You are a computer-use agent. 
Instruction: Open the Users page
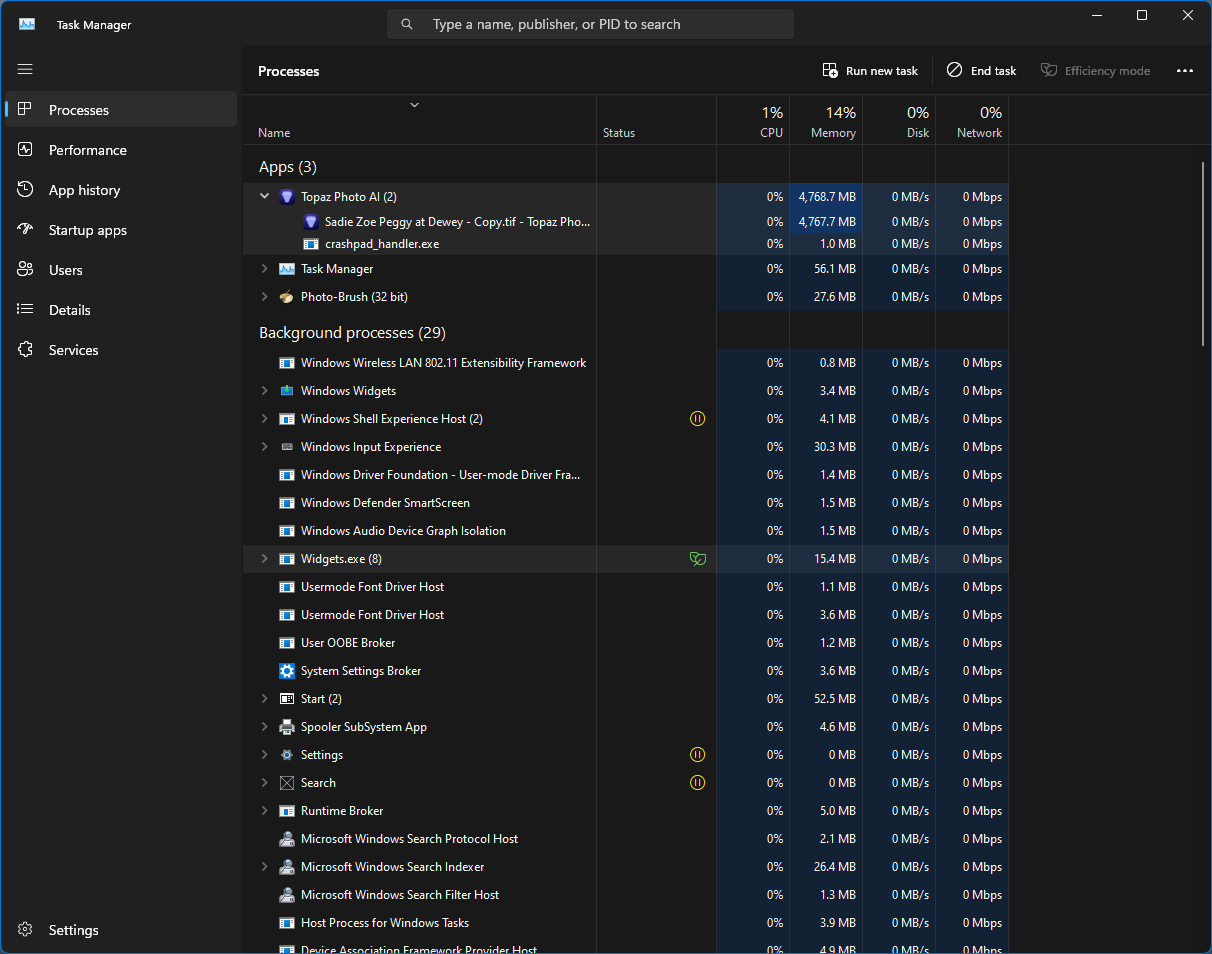pyautogui.click(x=121, y=270)
